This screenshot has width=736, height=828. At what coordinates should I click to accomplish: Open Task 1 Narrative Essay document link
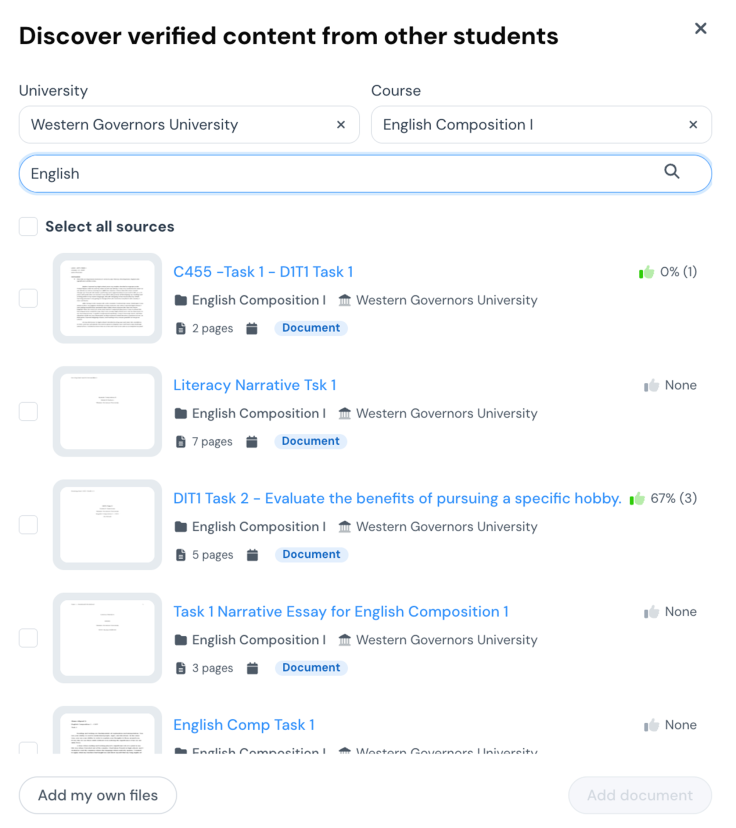coord(340,612)
